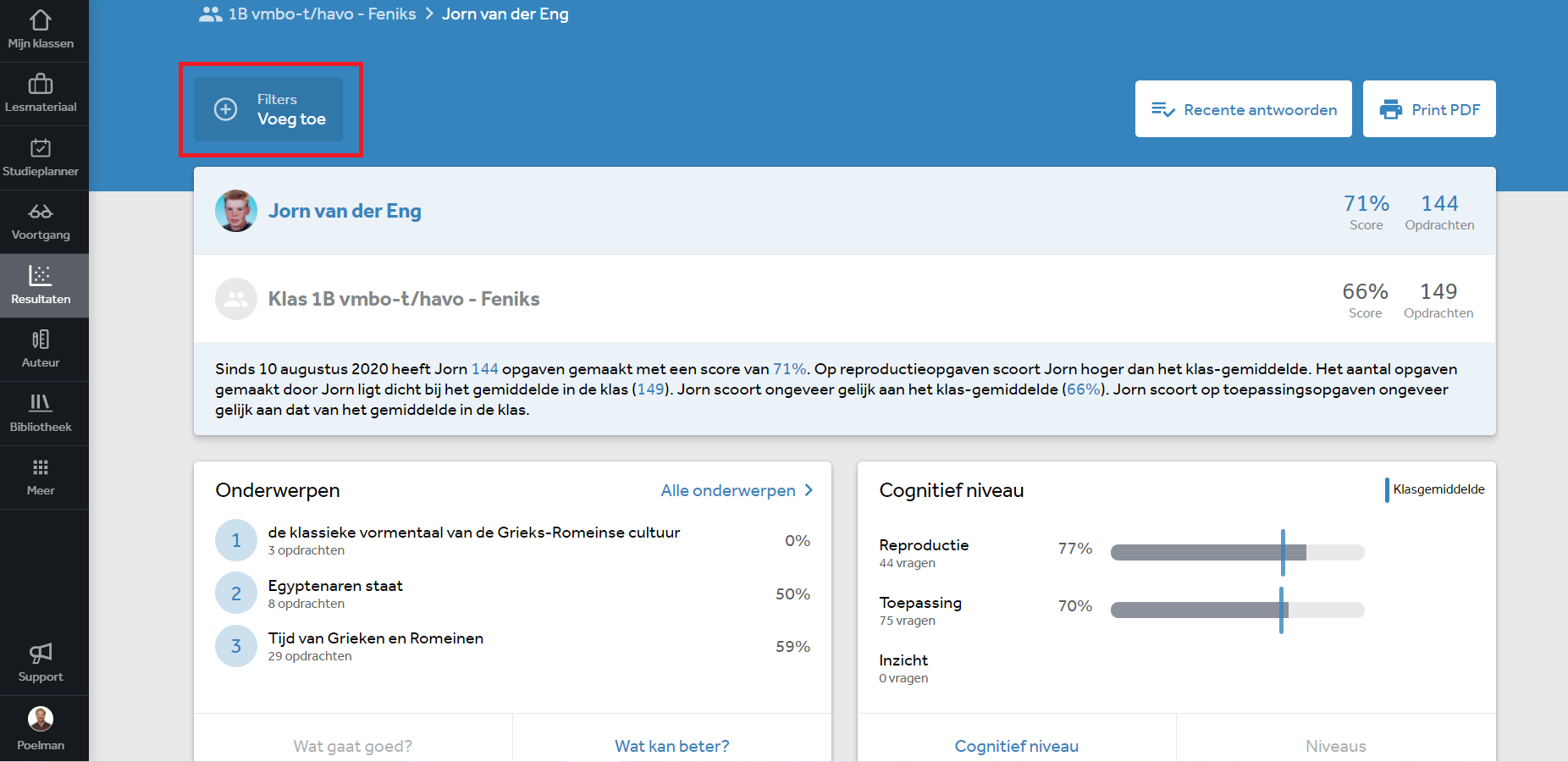1568x762 pixels.
Task: Open Bibliotheek books icon
Action: point(41,402)
